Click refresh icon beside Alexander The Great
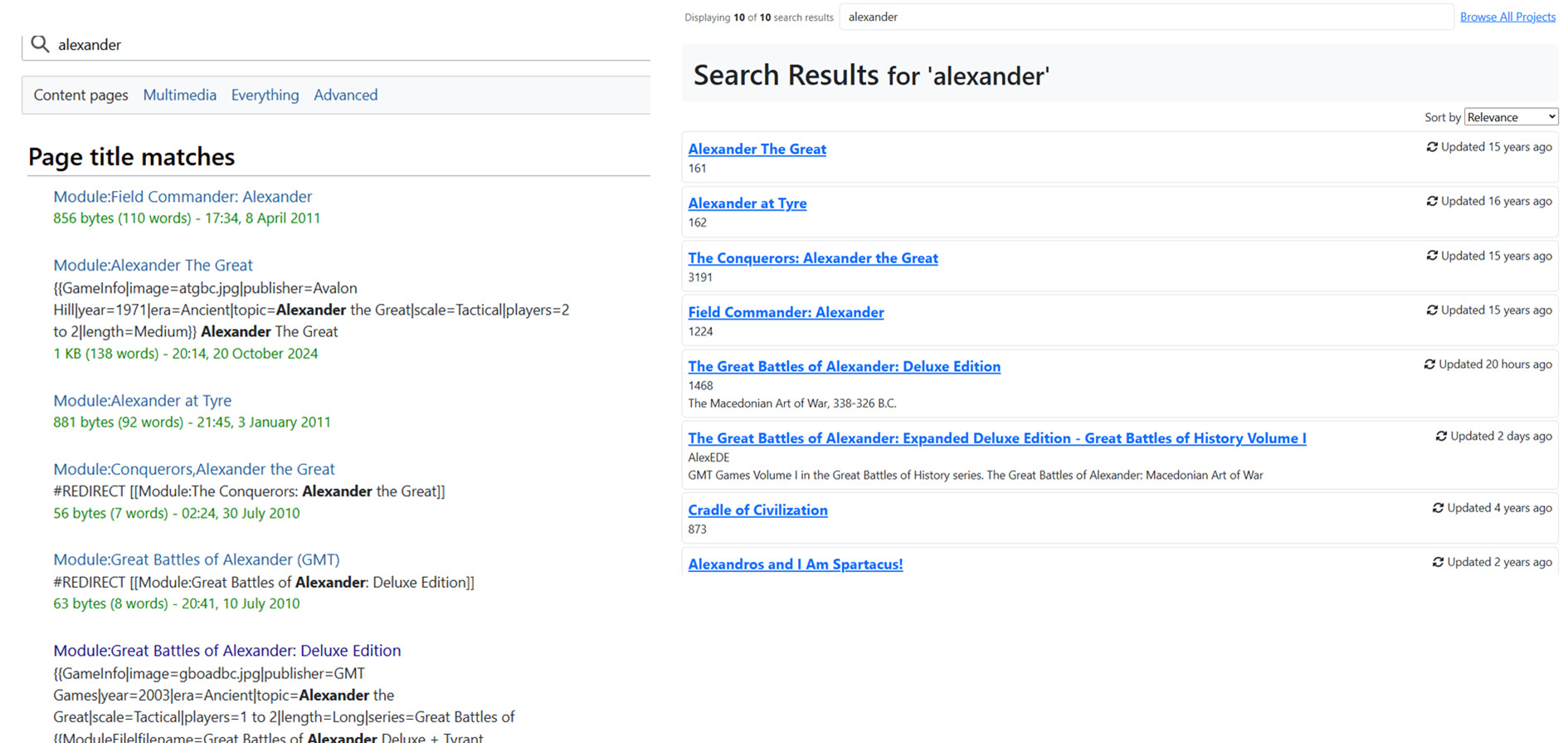The height and width of the screenshot is (743, 1568). [x=1432, y=147]
